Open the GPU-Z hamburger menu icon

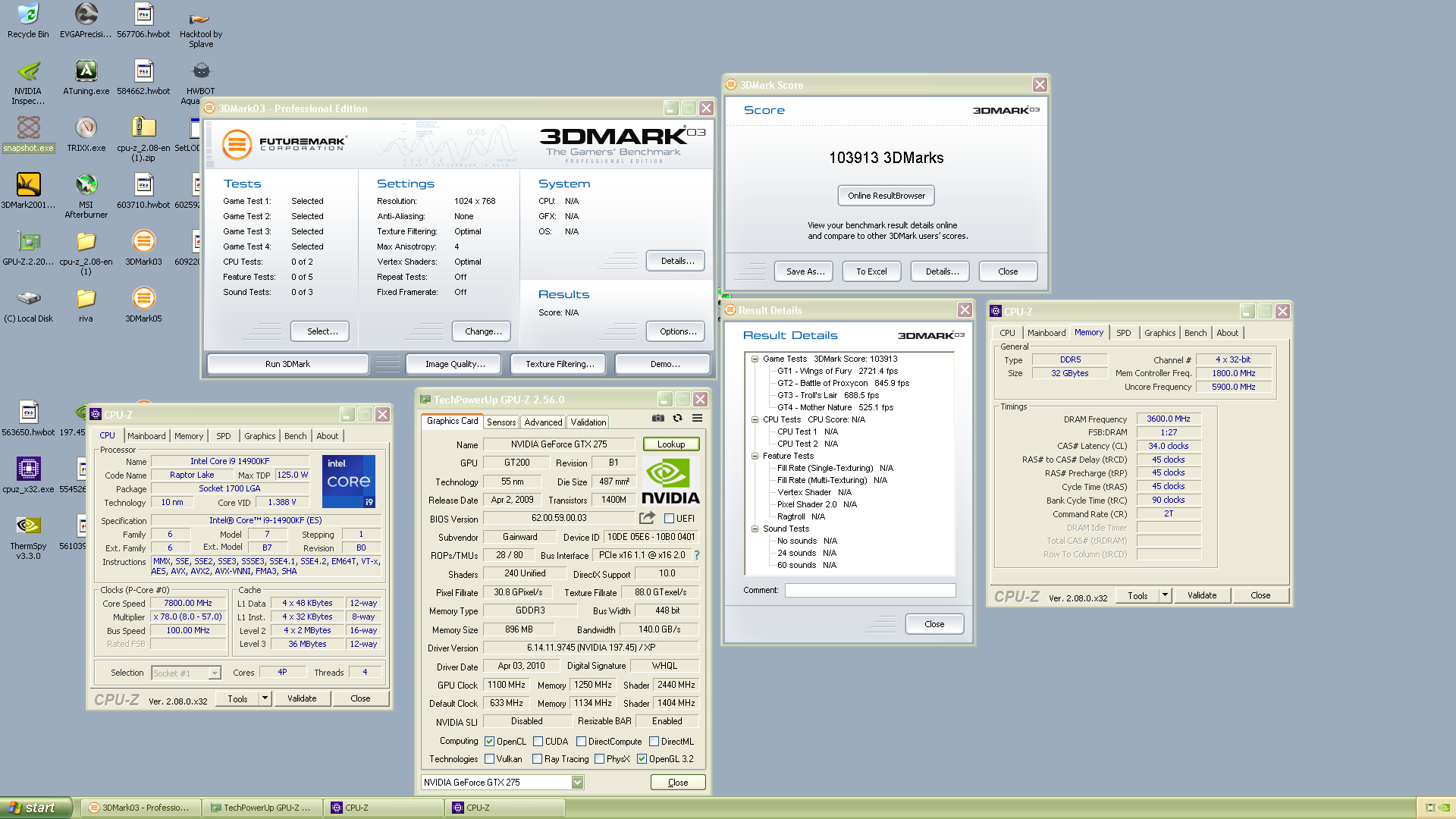click(x=697, y=418)
